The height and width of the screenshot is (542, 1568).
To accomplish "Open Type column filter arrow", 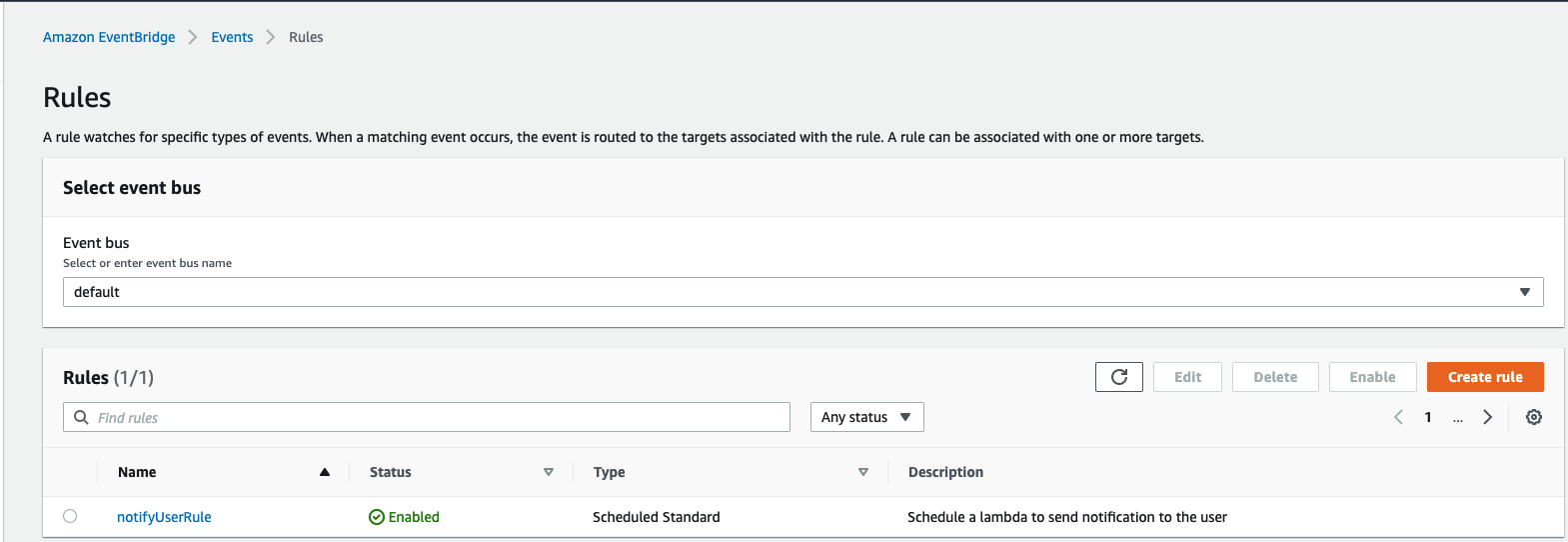I will [x=863, y=472].
